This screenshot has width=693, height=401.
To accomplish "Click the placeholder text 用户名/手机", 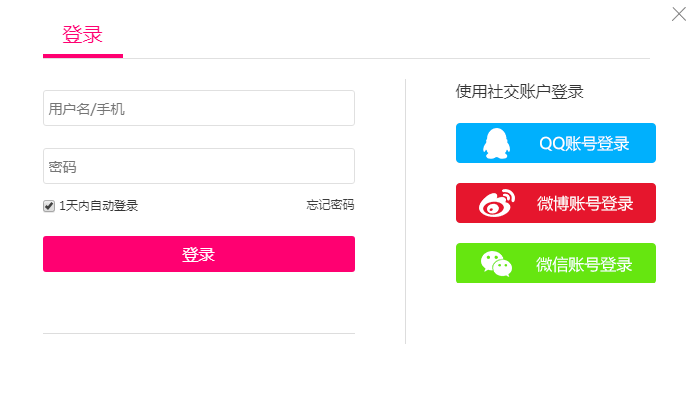I will tap(87, 108).
